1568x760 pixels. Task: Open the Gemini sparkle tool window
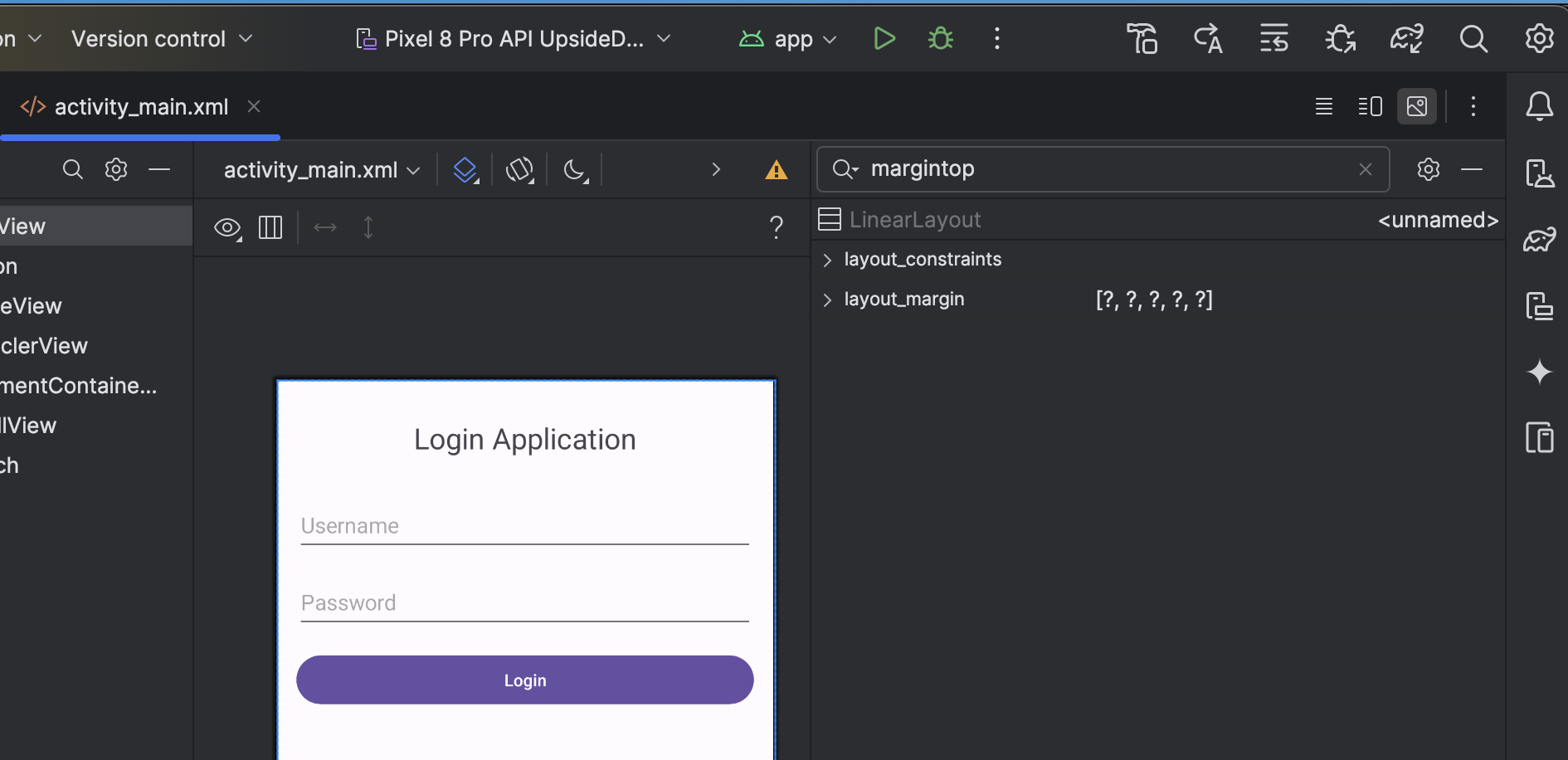pos(1540,371)
